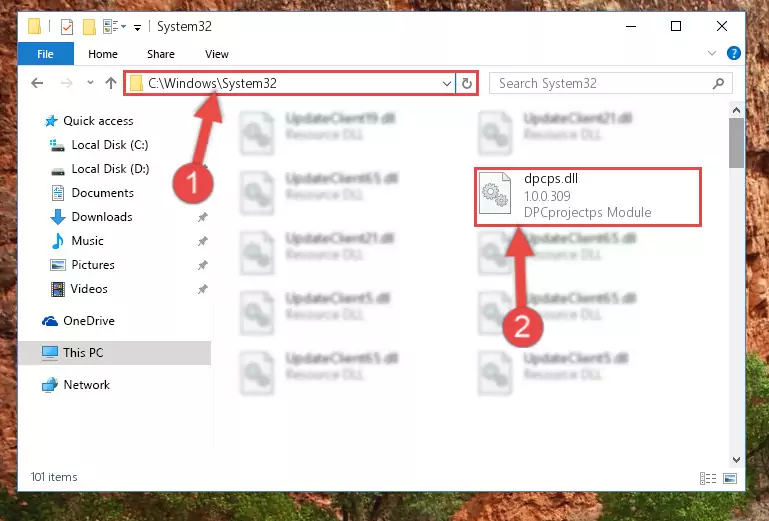Click the Properties quick access toolbar icon
The width and height of the screenshot is (769, 521).
pos(67,27)
